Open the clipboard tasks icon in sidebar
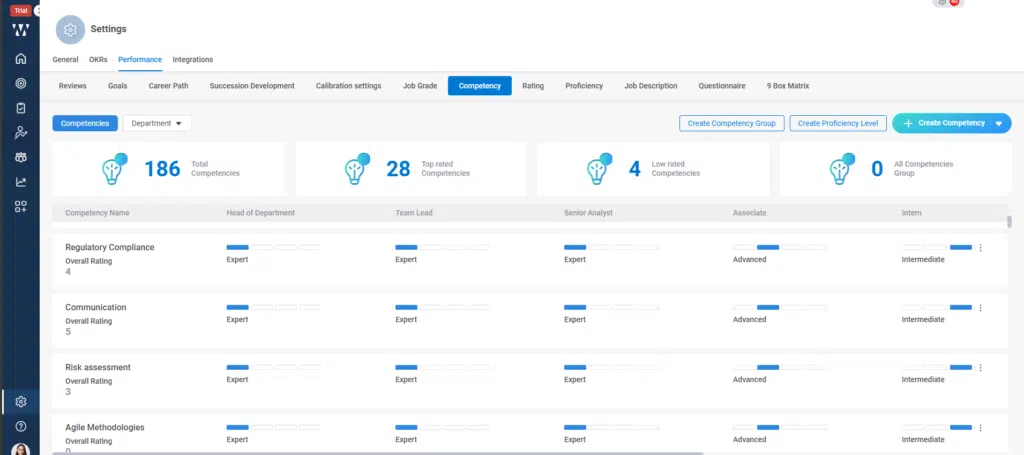 (20, 108)
